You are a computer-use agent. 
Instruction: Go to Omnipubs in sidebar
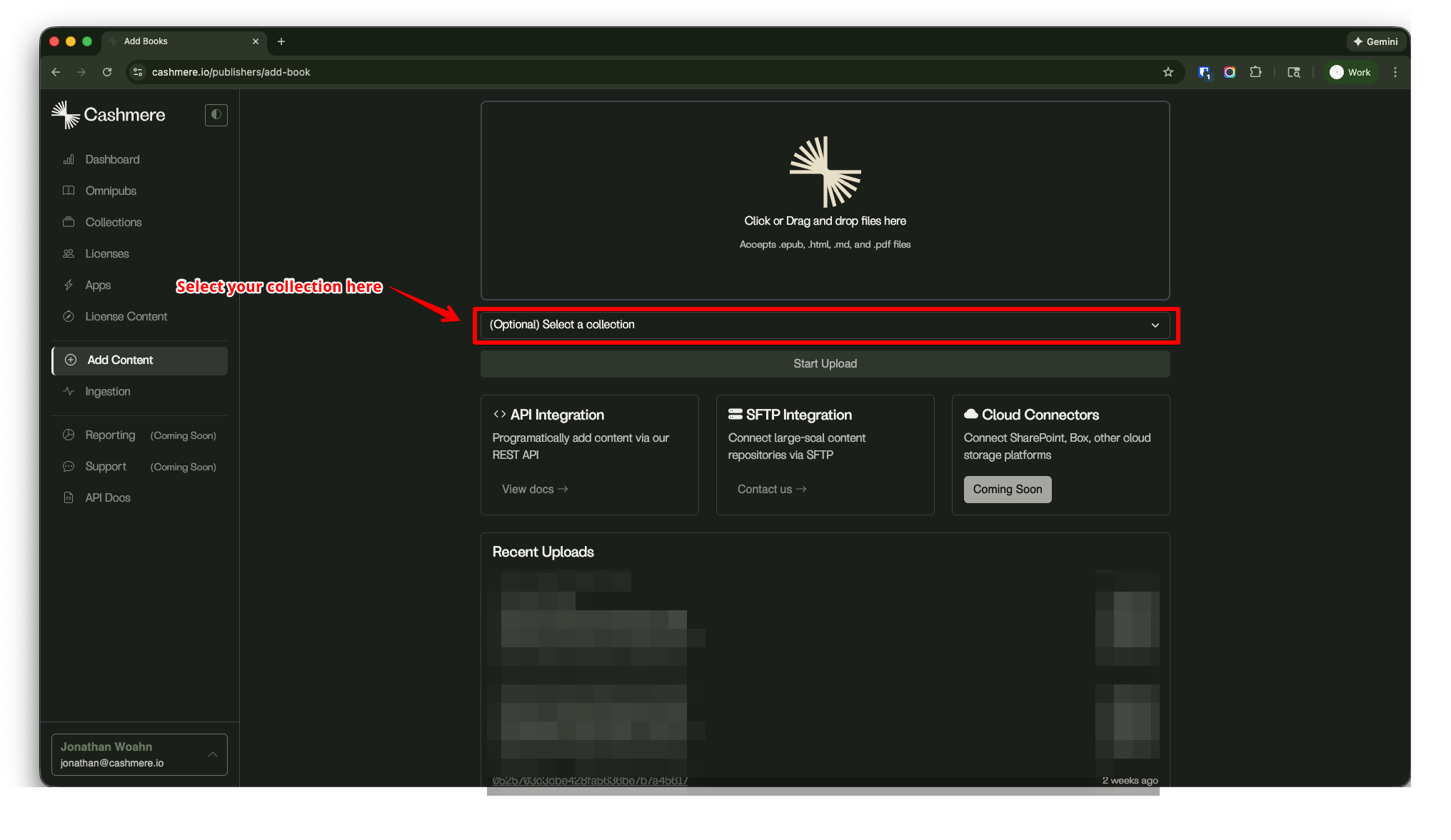111,191
